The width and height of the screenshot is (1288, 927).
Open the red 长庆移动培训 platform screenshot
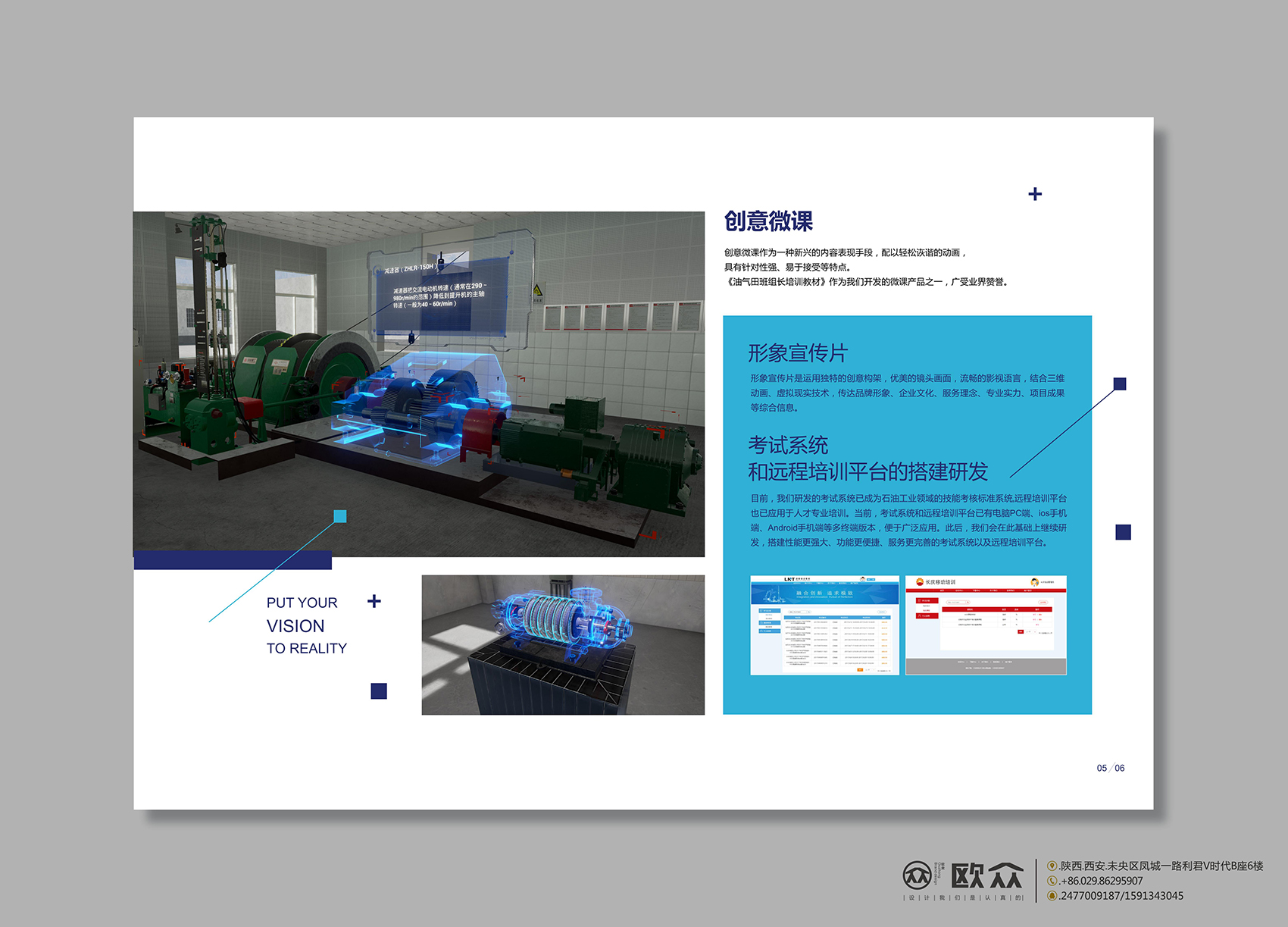pyautogui.click(x=986, y=625)
